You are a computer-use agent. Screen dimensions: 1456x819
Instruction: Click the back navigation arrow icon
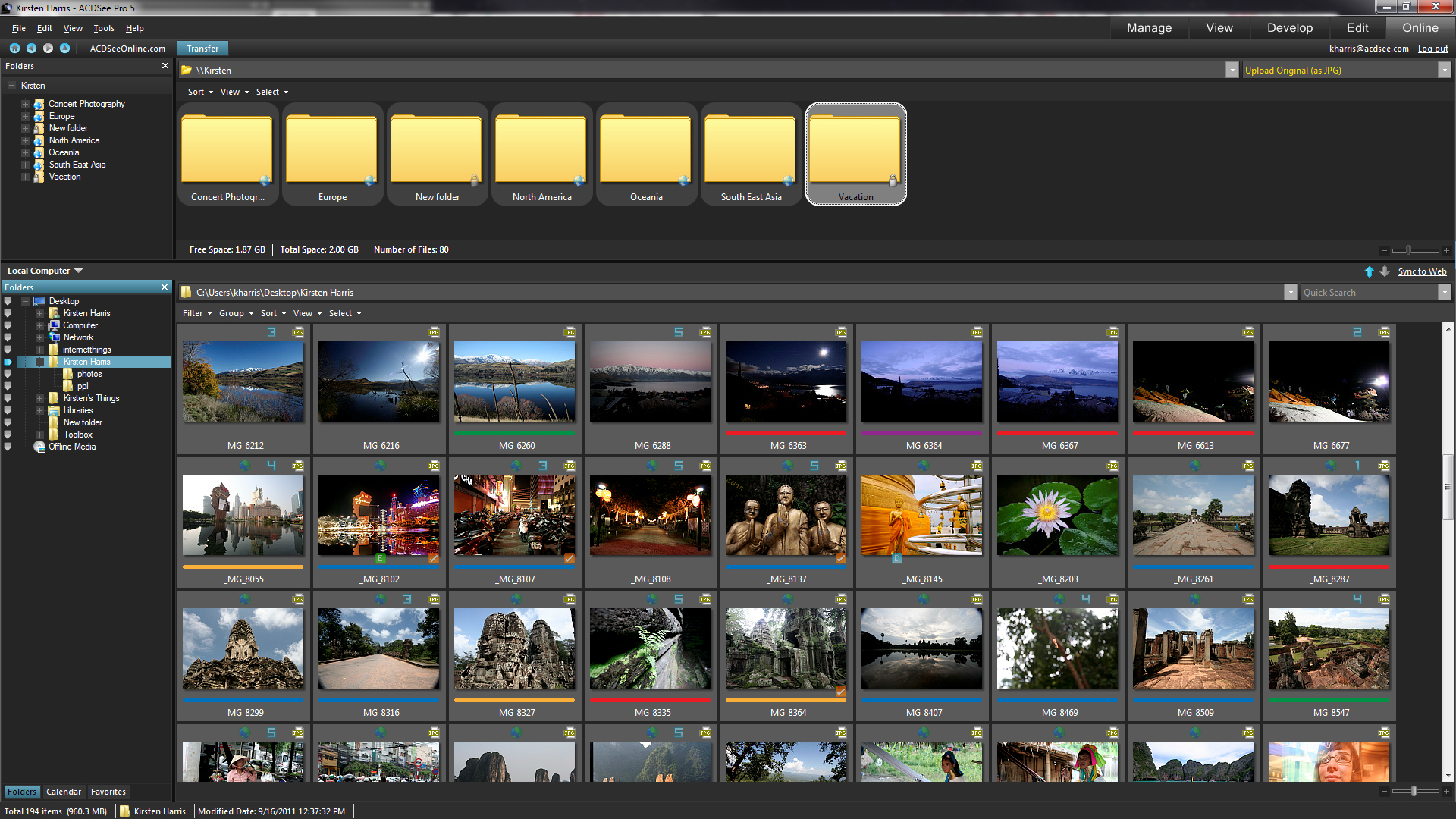coord(28,47)
